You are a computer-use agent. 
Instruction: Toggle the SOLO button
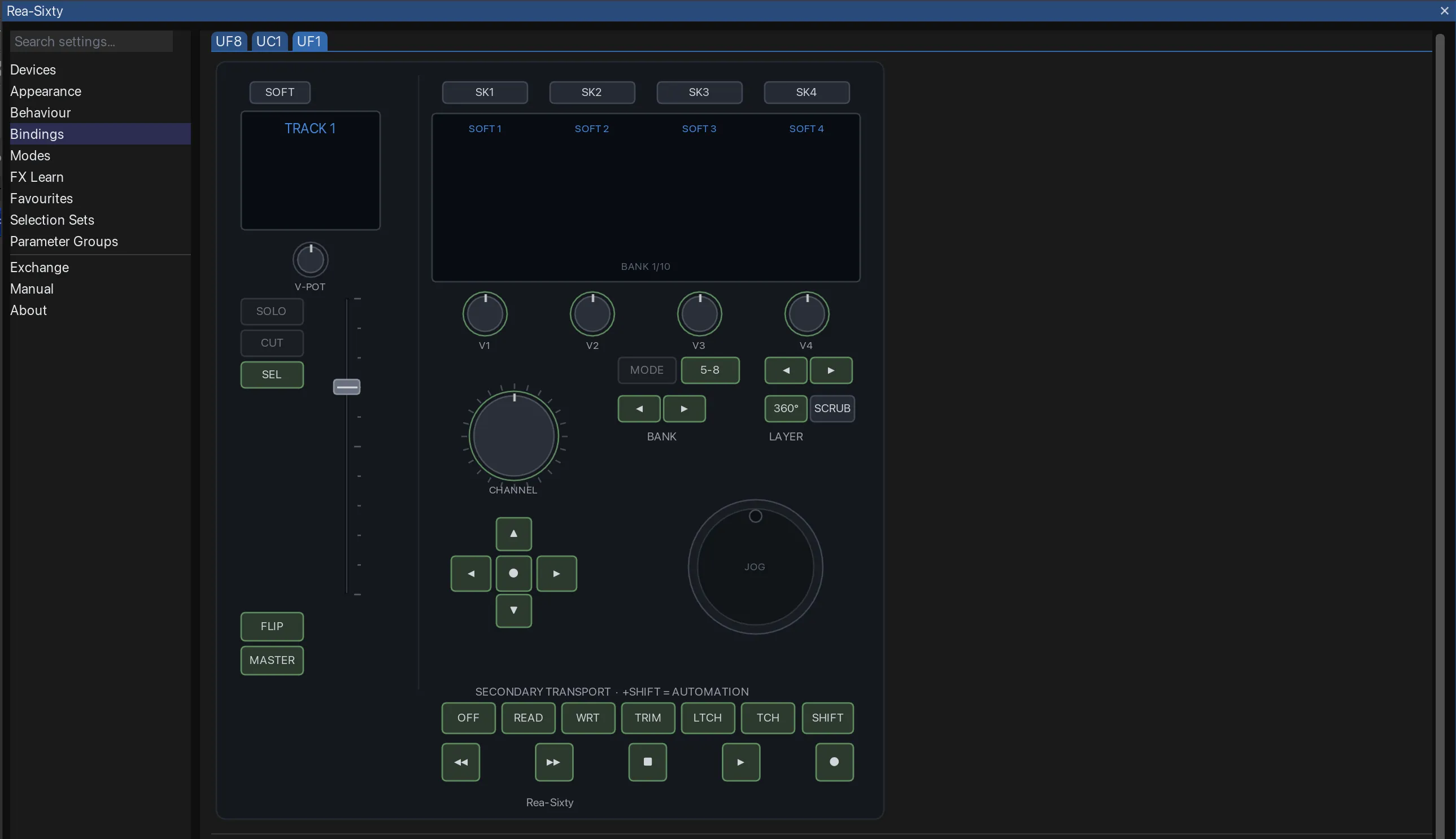272,311
